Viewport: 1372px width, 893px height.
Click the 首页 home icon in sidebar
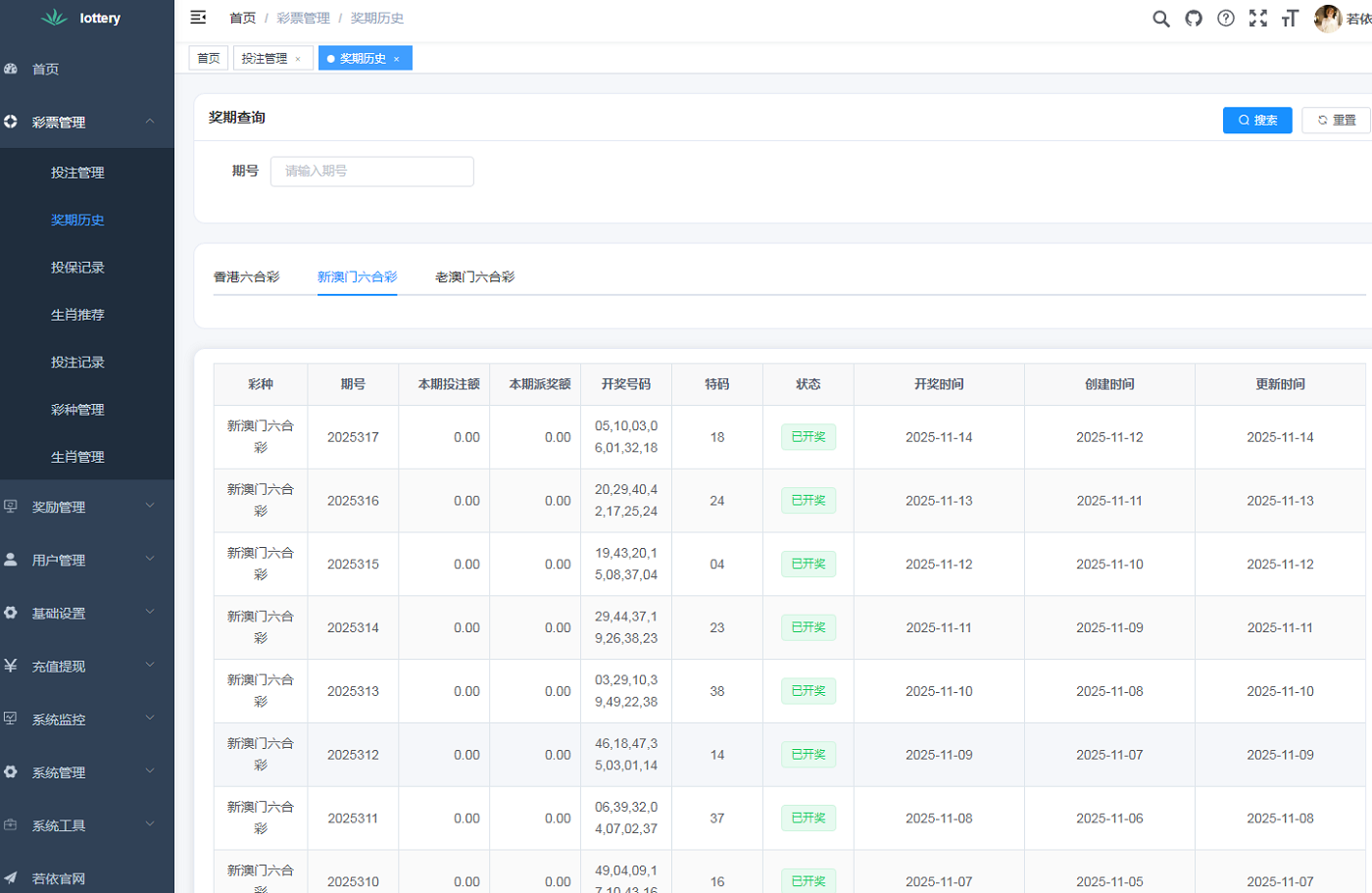[x=10, y=69]
